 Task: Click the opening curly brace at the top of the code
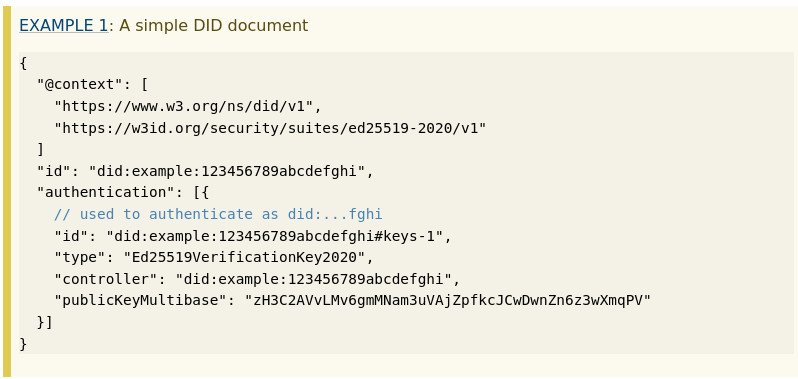[x=23, y=63]
